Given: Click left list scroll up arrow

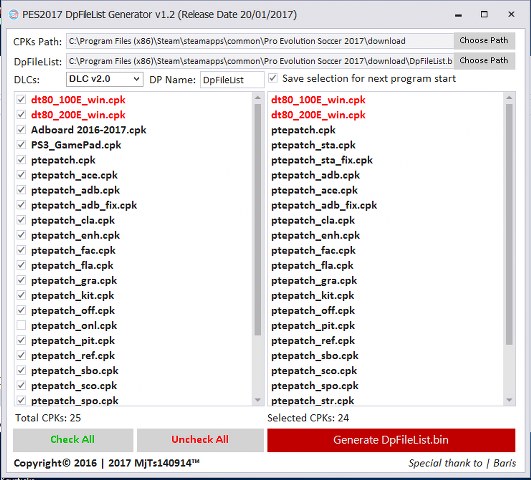Looking at the screenshot, I should coord(258,98).
